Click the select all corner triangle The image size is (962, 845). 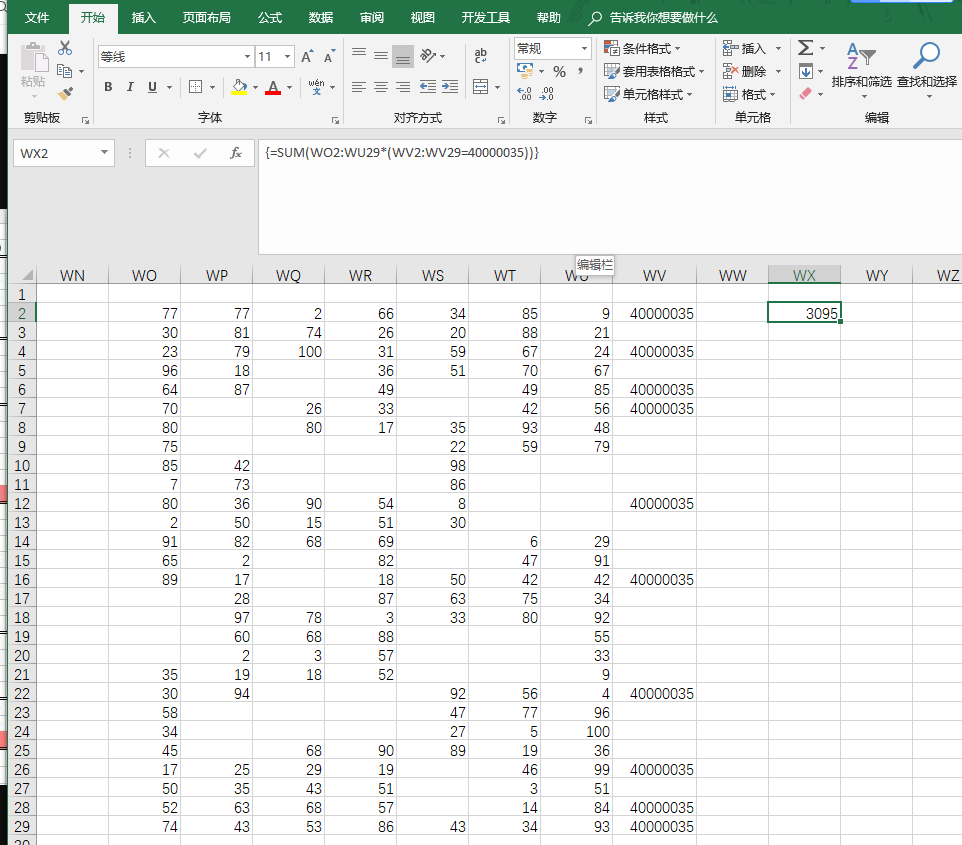coord(26,275)
